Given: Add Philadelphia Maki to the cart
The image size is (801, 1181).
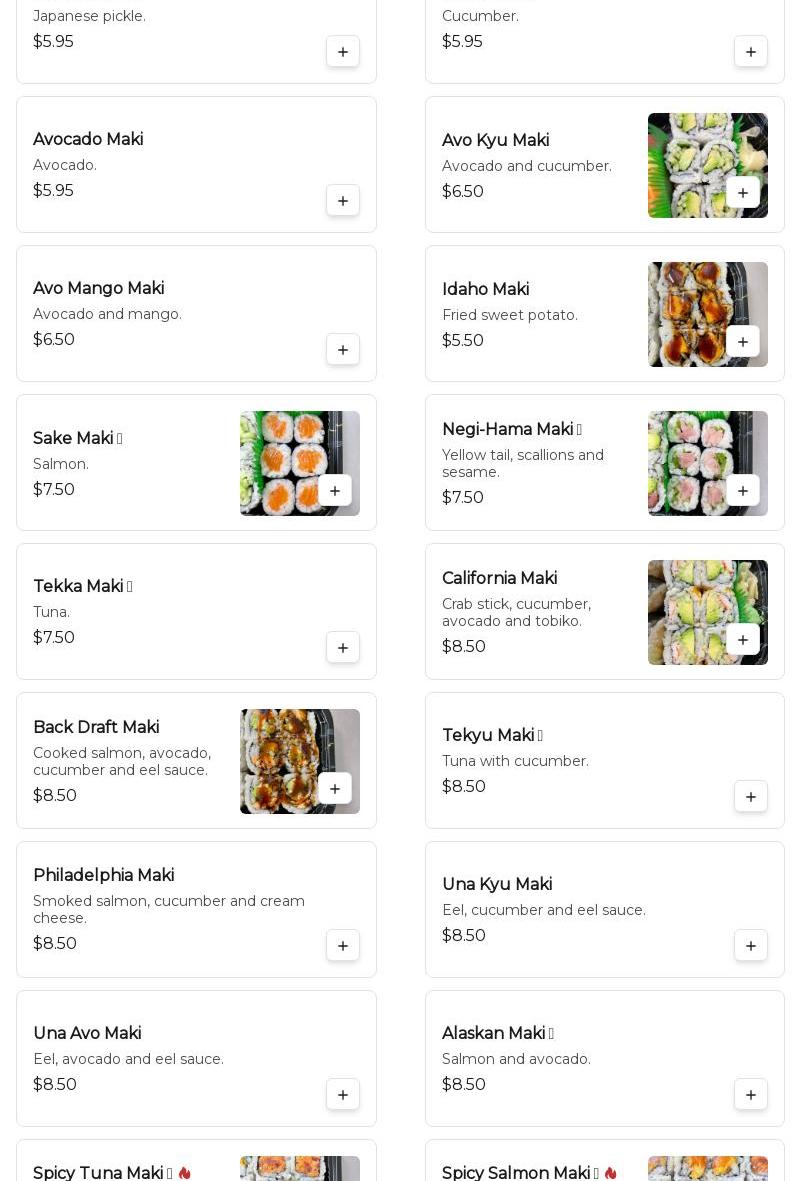Looking at the screenshot, I should coord(343,946).
